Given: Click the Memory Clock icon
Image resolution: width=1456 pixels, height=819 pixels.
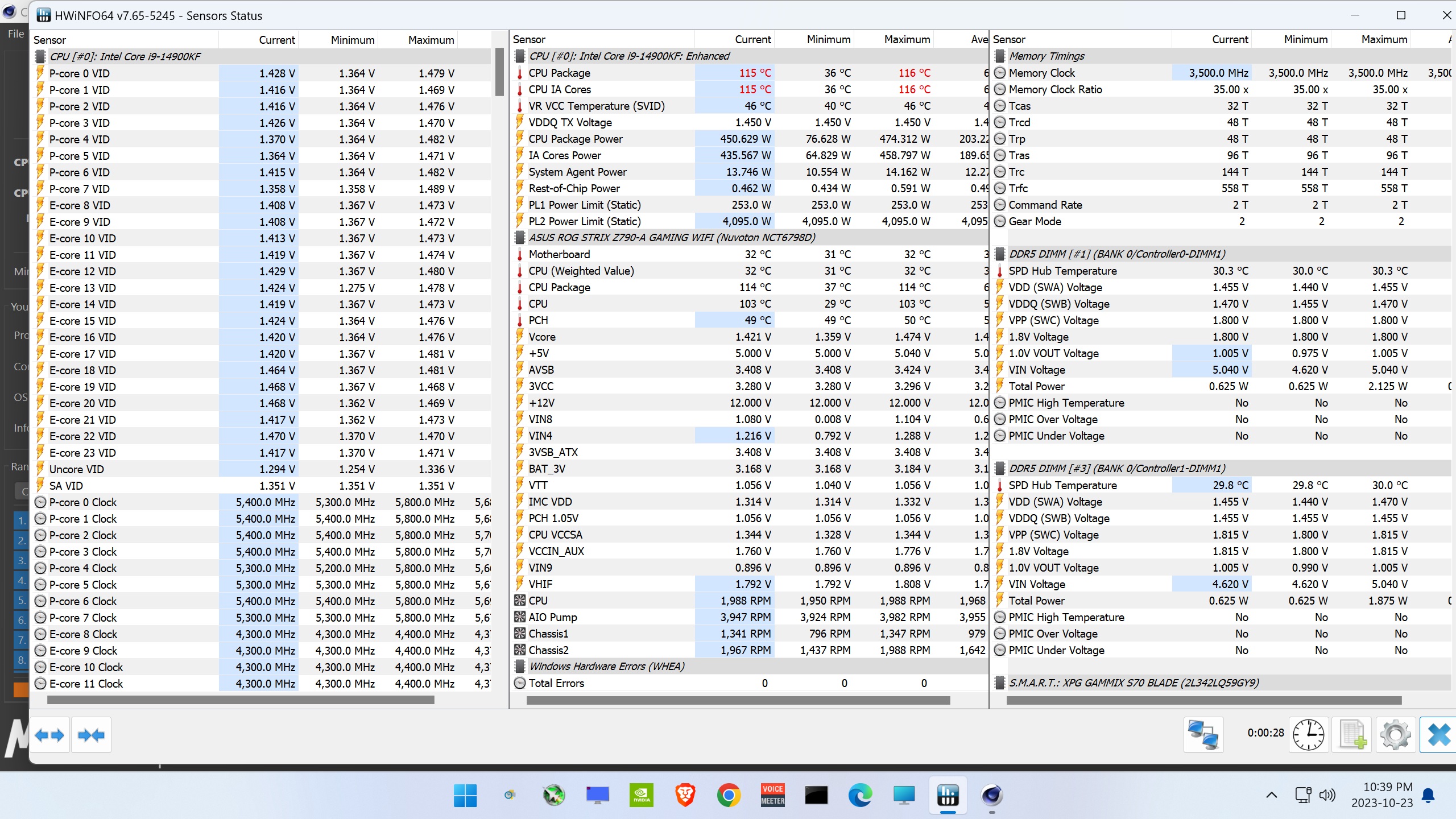Looking at the screenshot, I should [1000, 73].
